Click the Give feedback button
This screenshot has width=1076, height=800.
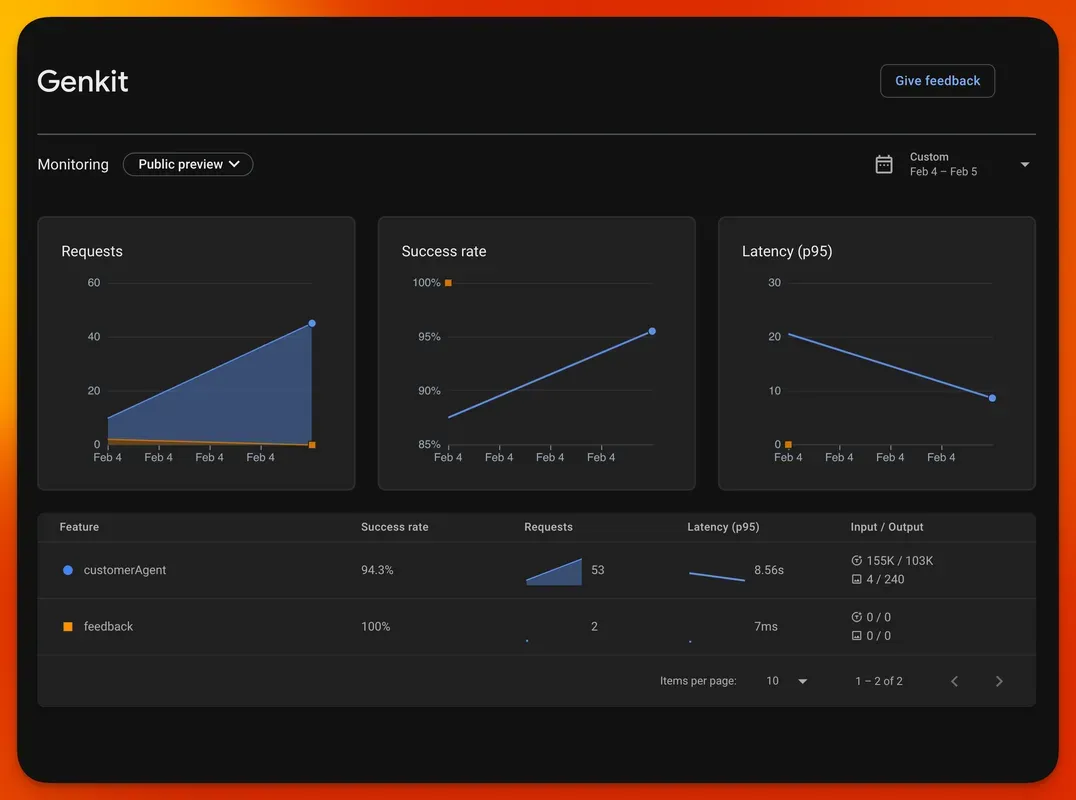[937, 81]
